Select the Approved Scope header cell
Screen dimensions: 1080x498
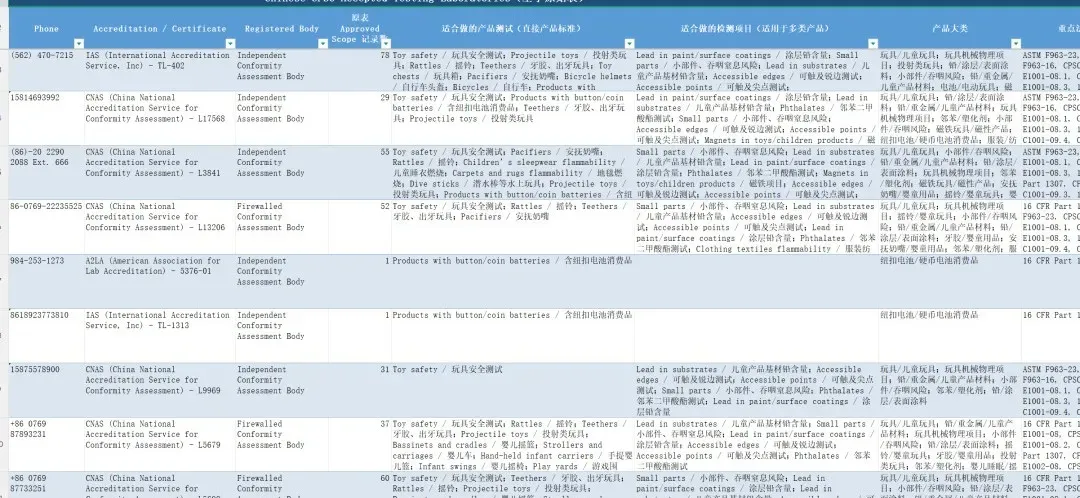[x=360, y=28]
